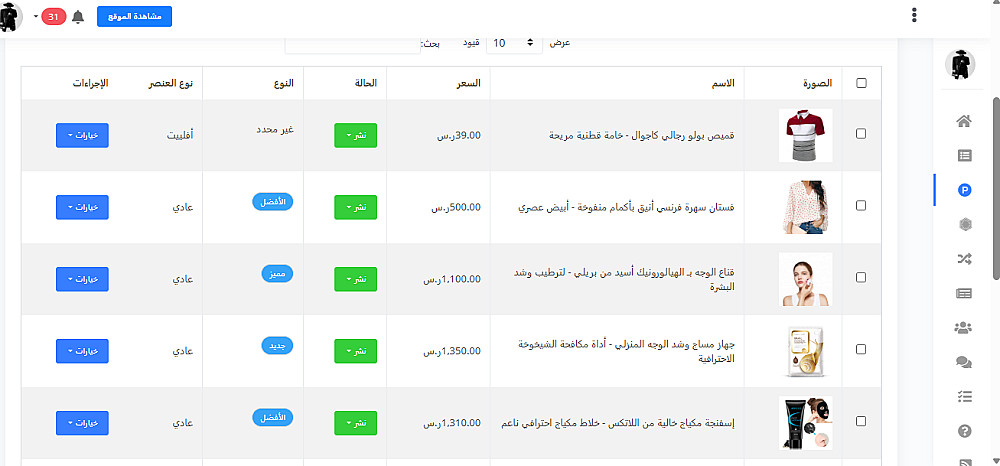Screen dimensions: 1000x466
Task: Click the red 31 notifications badge
Action: tap(54, 17)
